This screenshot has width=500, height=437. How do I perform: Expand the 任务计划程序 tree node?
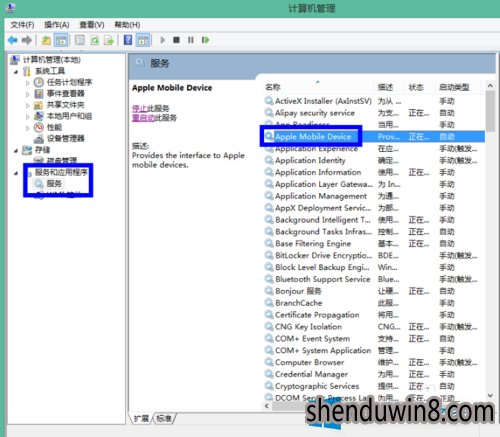28,83
